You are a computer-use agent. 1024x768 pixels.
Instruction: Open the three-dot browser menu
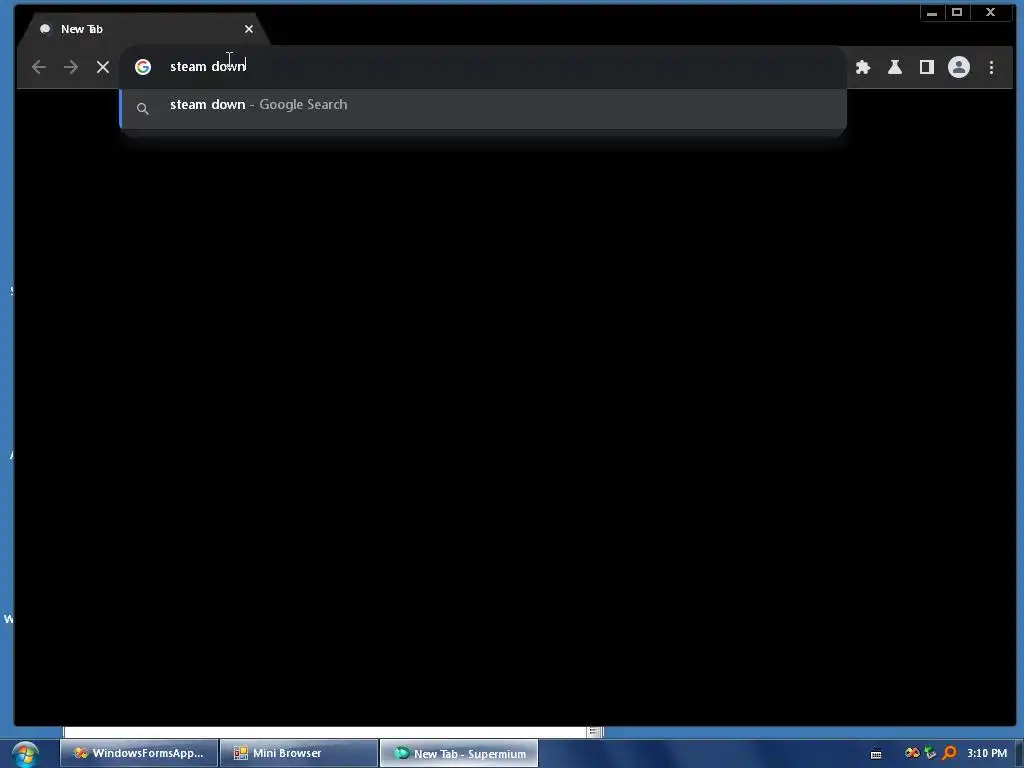pos(991,67)
